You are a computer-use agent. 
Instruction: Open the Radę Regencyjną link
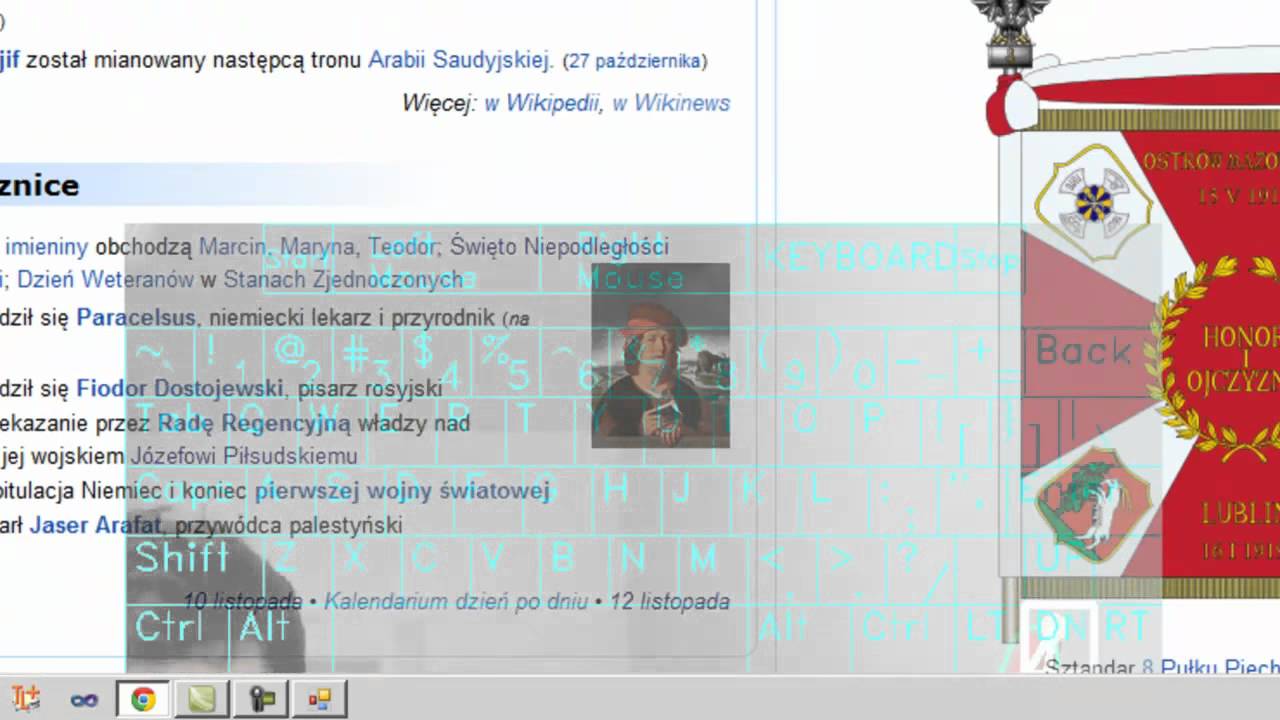(x=254, y=423)
